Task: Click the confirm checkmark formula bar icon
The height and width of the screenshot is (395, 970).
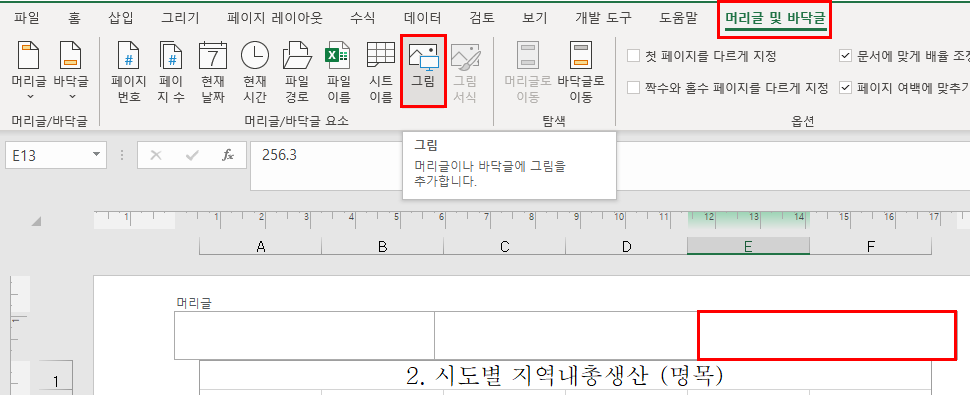Action: (x=192, y=155)
